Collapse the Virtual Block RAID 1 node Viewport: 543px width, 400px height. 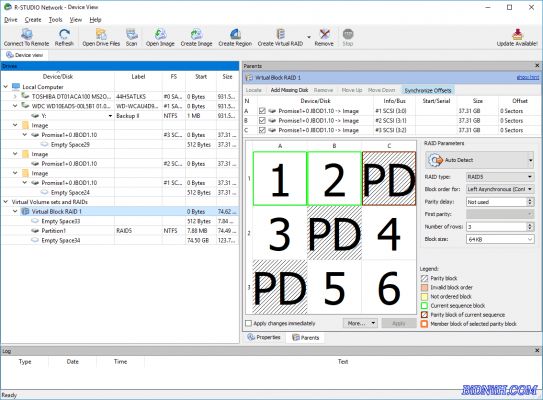pyautogui.click(x=15, y=211)
